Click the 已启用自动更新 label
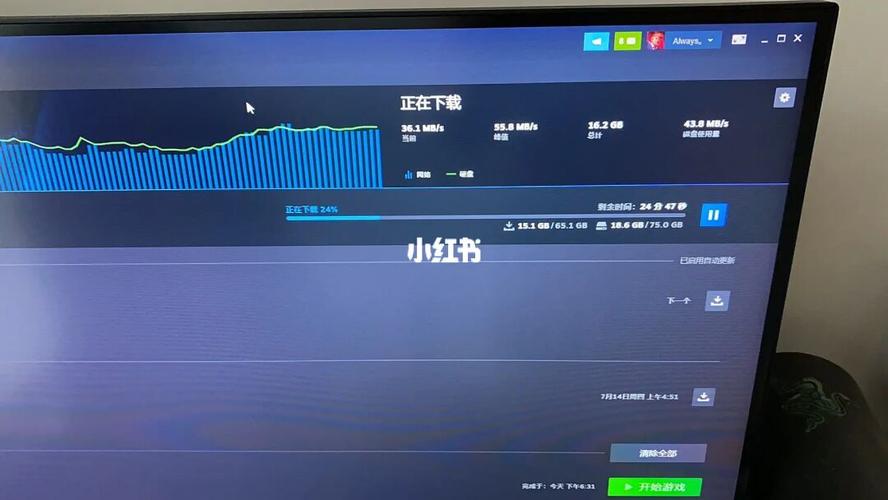 point(707,260)
